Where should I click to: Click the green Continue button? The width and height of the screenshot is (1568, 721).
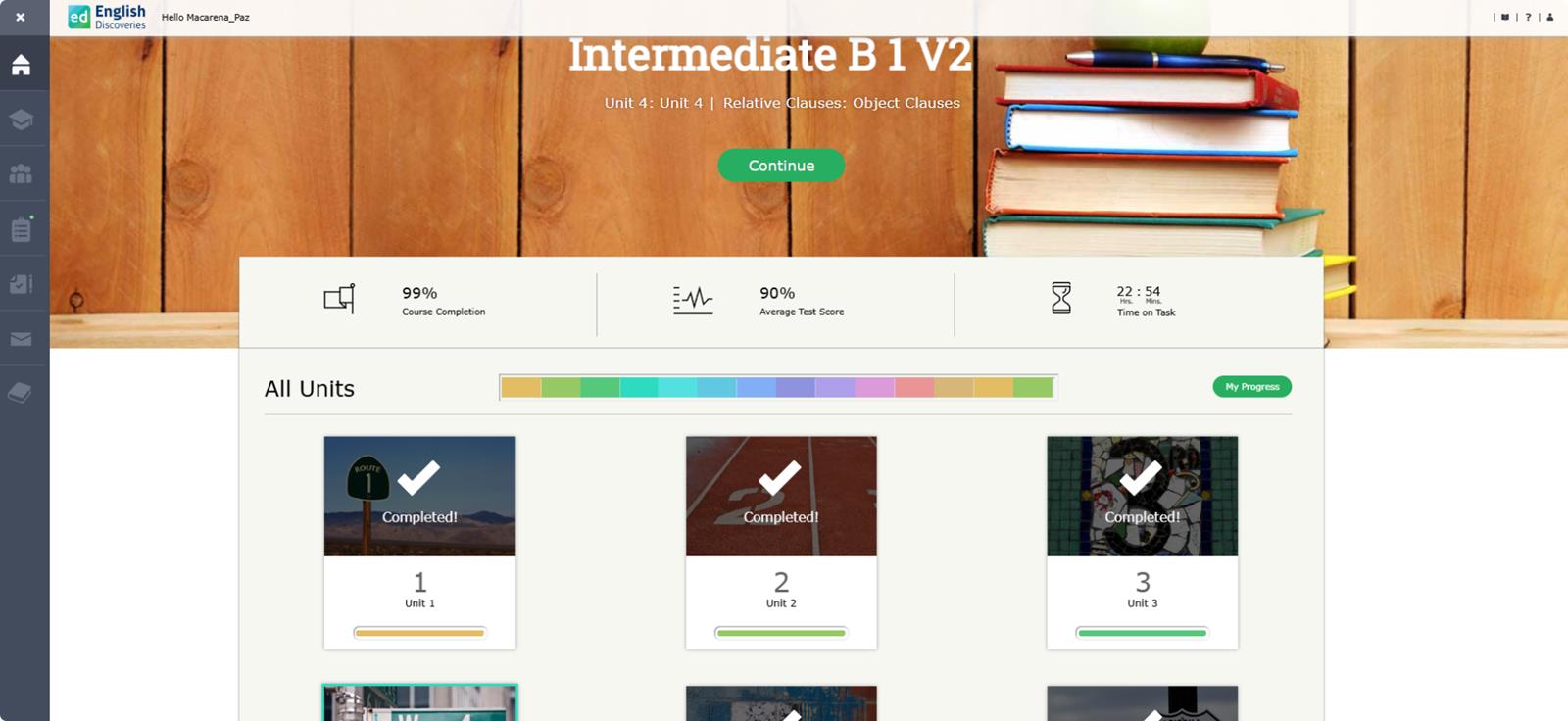click(781, 166)
